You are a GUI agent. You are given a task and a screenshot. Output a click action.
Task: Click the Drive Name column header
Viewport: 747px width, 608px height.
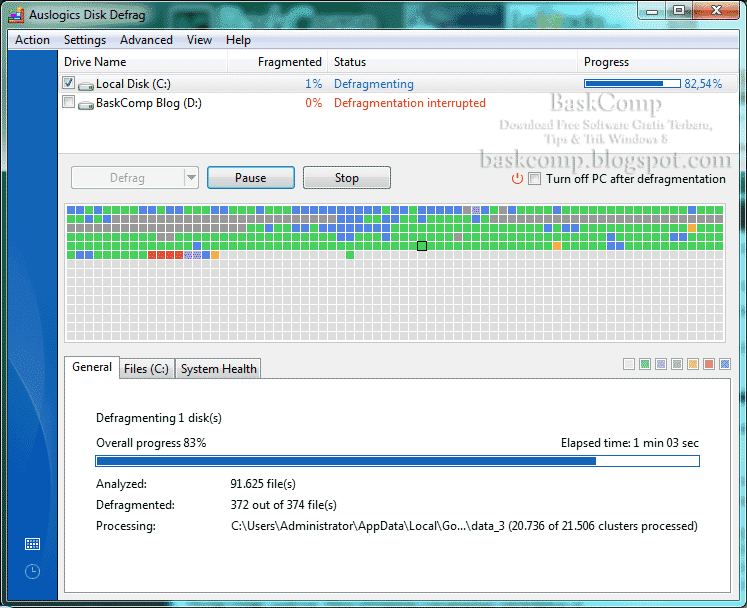tap(143, 62)
